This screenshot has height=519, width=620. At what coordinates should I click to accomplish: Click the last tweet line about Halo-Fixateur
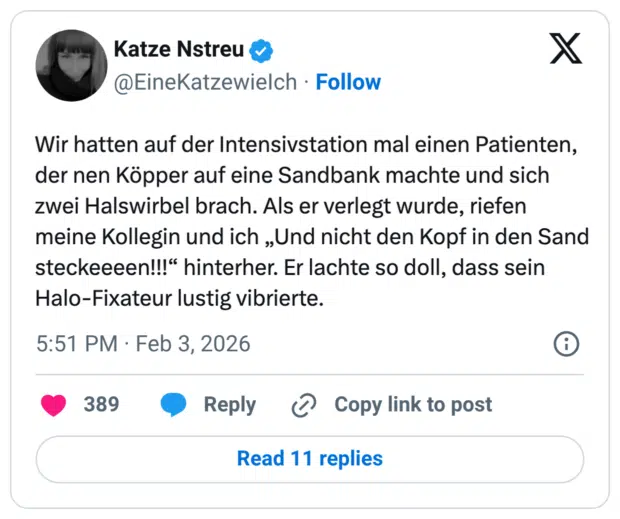(180, 300)
